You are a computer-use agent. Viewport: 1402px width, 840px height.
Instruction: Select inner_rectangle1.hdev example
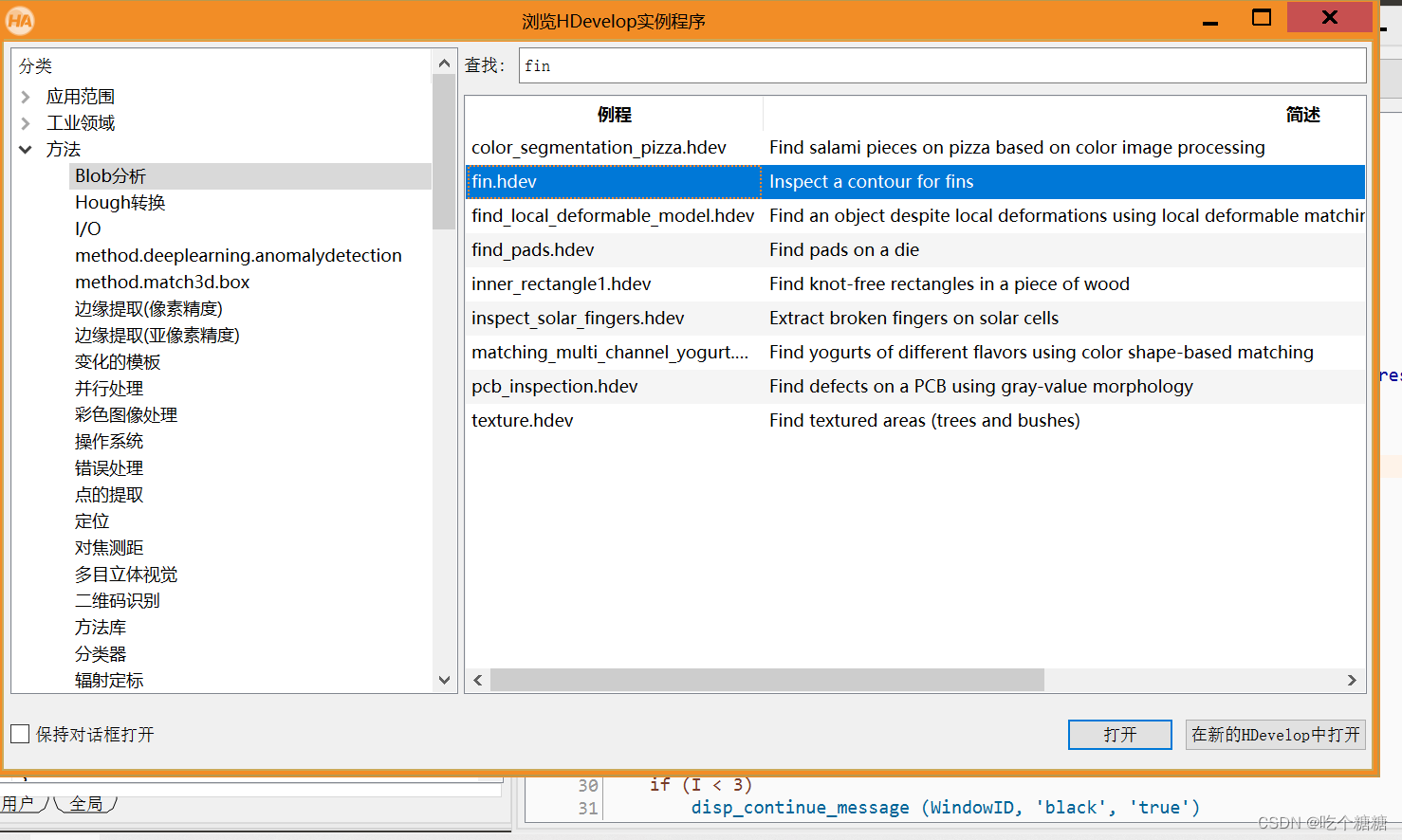[x=915, y=284]
